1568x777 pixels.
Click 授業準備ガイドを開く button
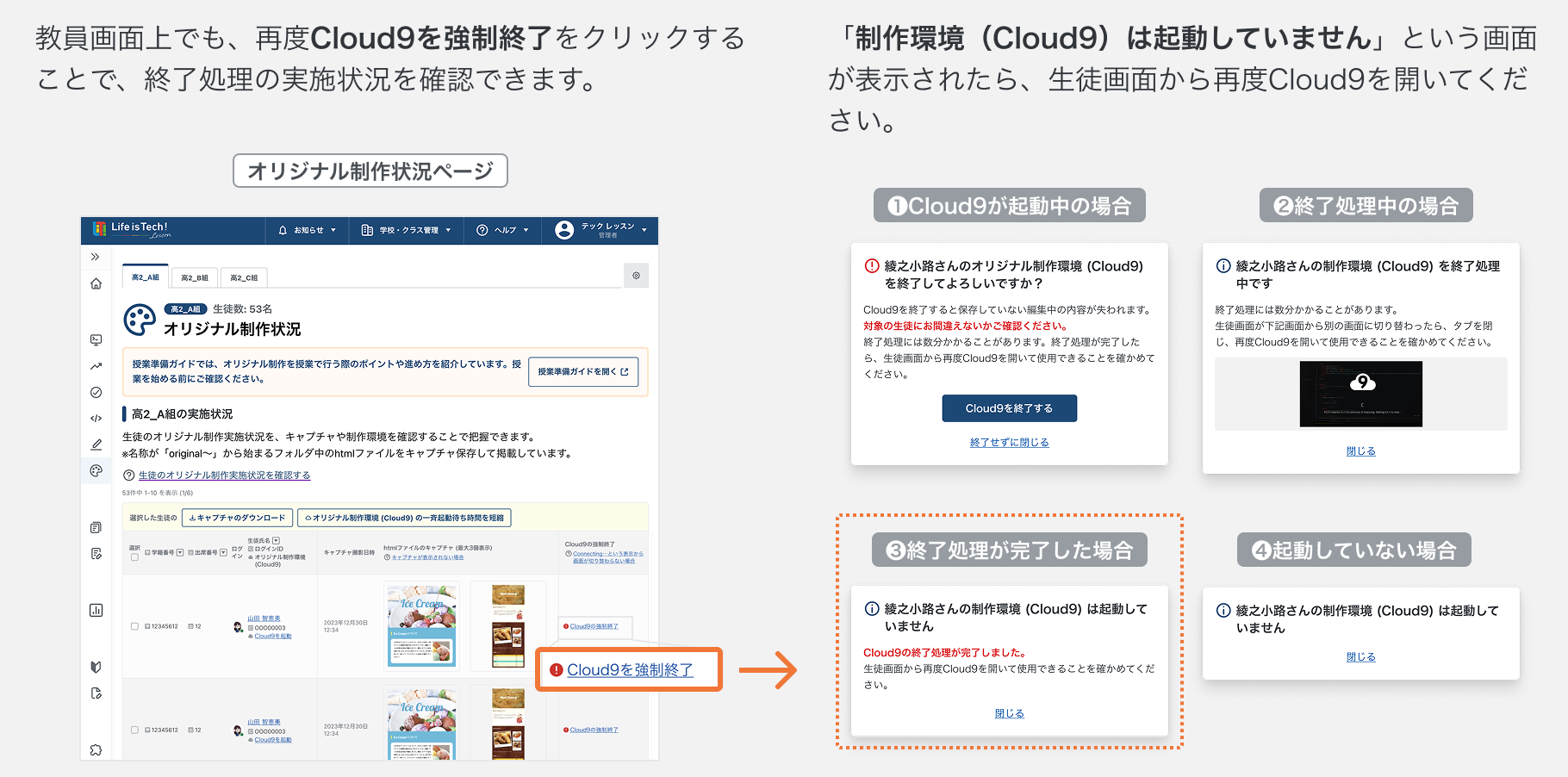pos(583,372)
